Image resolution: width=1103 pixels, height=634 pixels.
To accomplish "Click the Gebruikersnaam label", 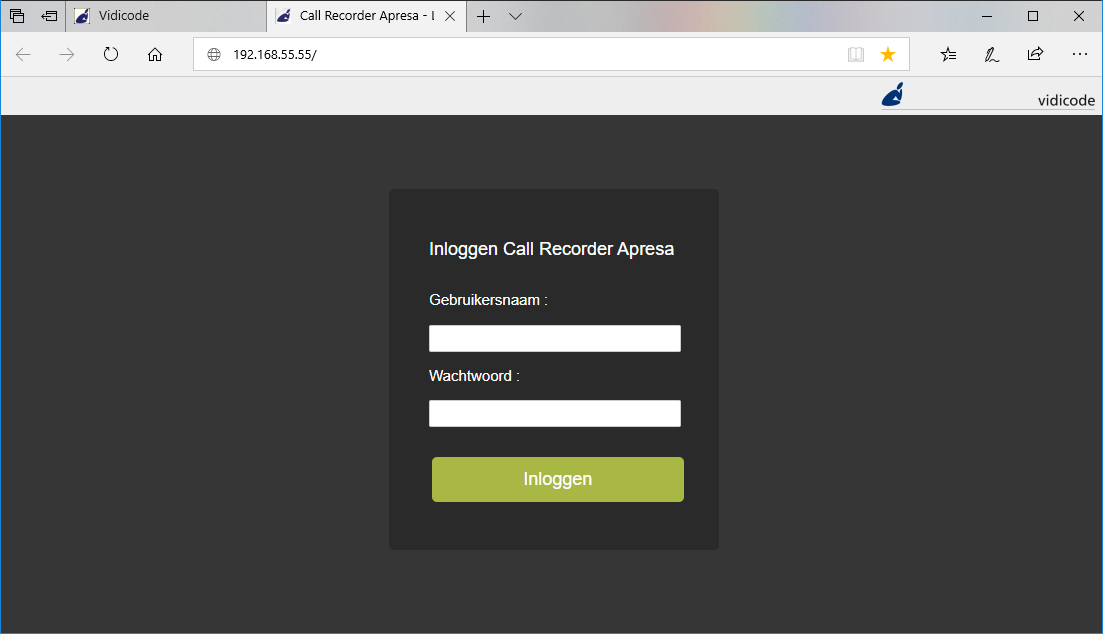I will (x=488, y=300).
